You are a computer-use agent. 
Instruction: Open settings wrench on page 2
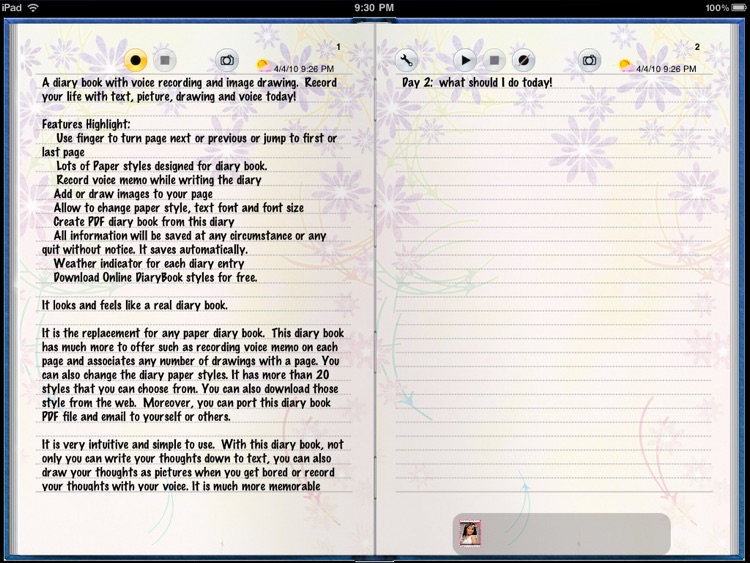pyautogui.click(x=407, y=60)
